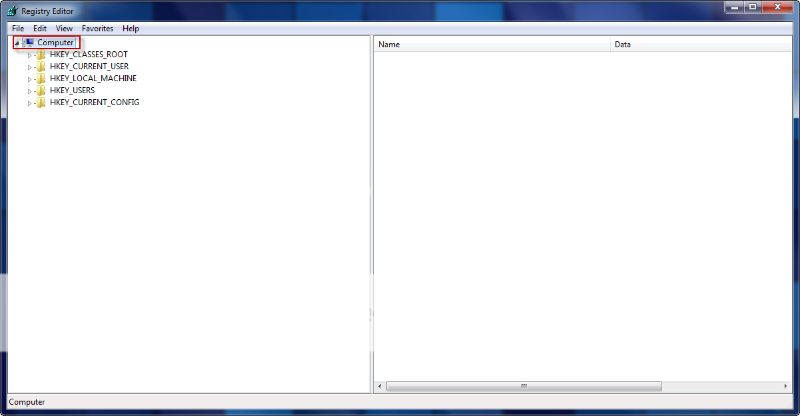
Task: Open the Edit menu
Action: tap(40, 29)
